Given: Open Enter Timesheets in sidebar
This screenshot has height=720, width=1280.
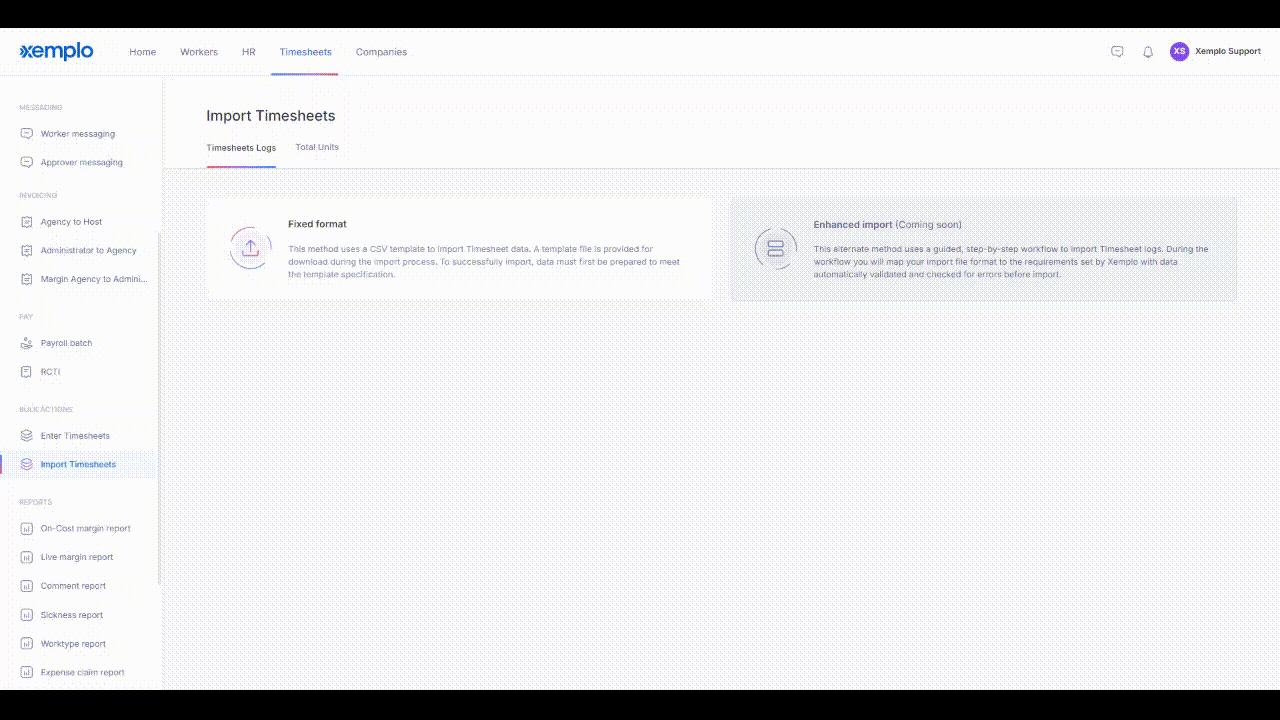Looking at the screenshot, I should (x=75, y=436).
